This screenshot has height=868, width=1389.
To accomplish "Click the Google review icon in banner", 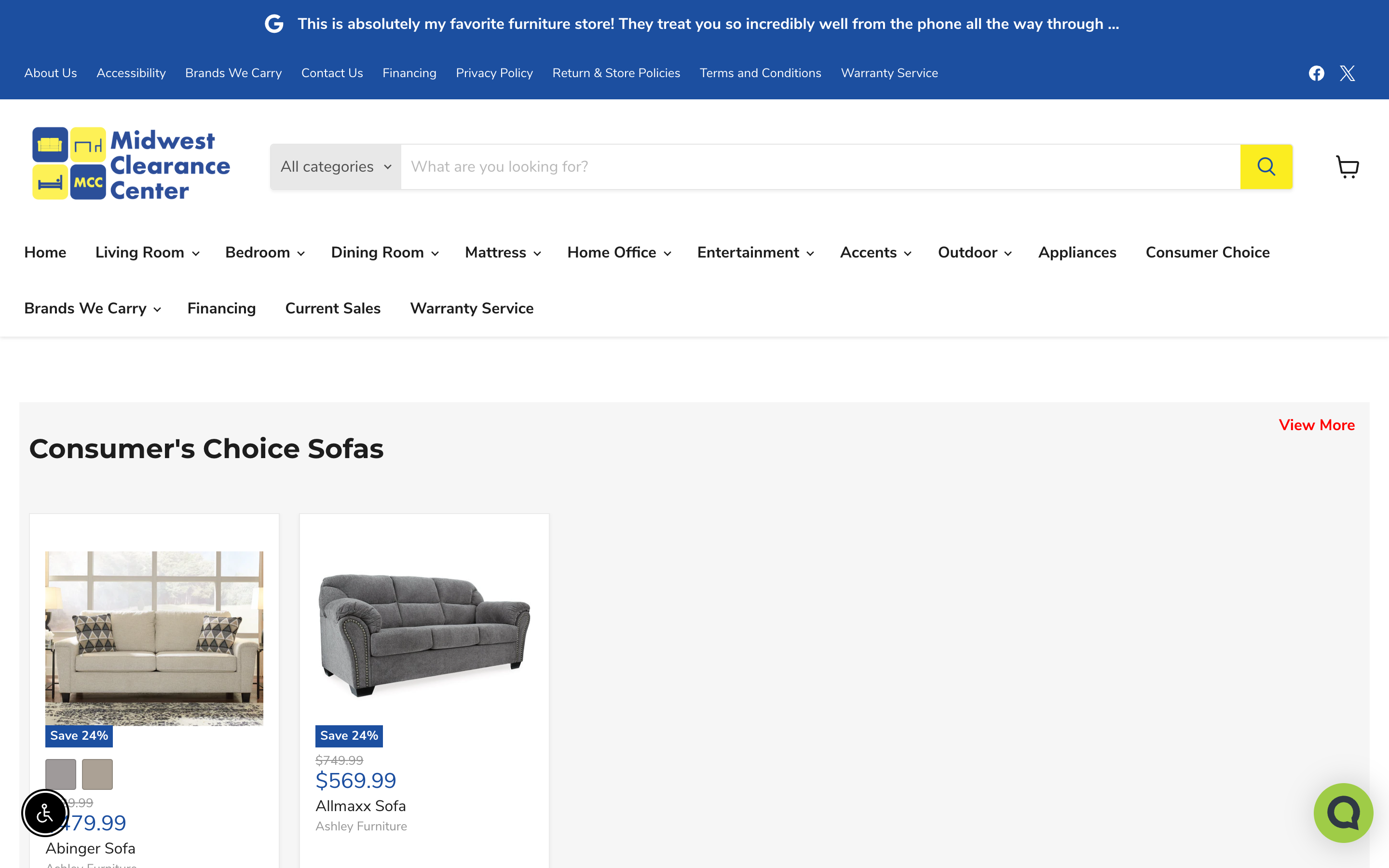I will (274, 24).
